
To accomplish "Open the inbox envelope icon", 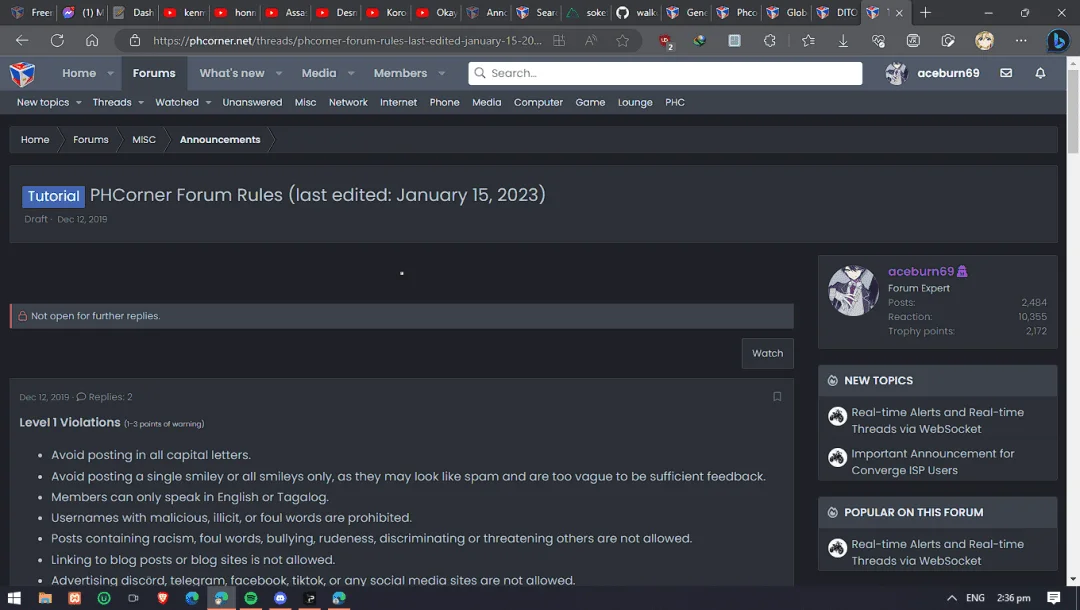I will [1006, 73].
